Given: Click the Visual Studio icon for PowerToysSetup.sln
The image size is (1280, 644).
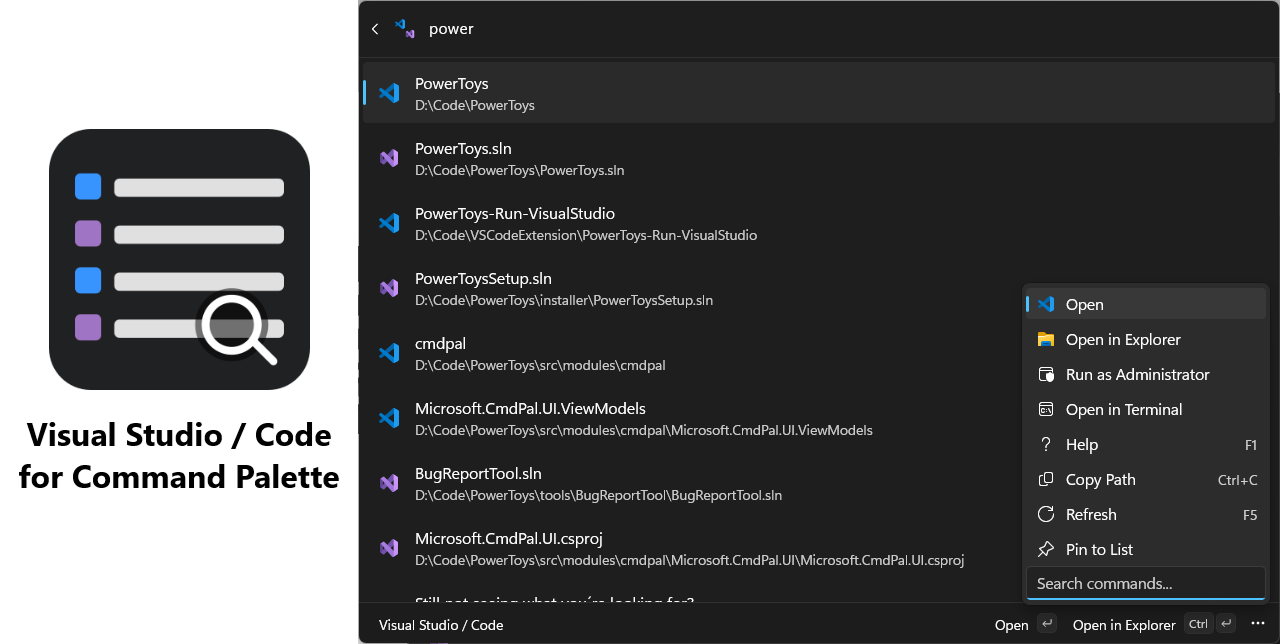Looking at the screenshot, I should tap(389, 288).
